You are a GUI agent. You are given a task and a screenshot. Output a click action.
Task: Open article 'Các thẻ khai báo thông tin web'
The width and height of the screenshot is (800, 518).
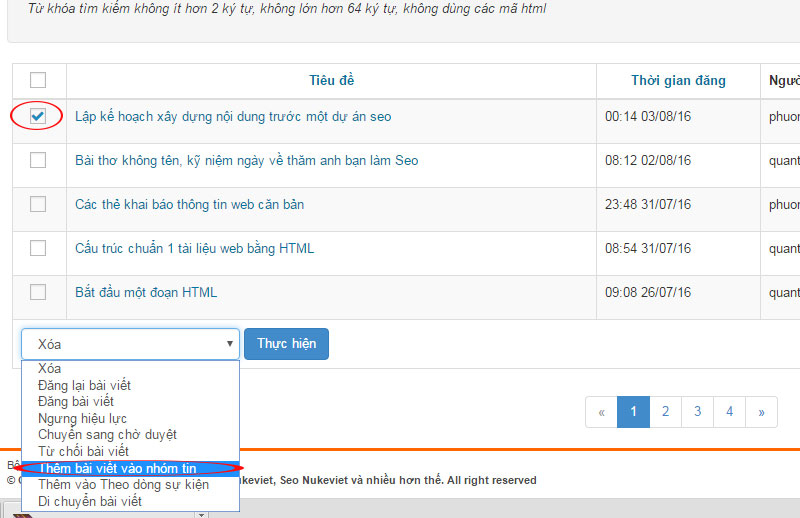click(189, 205)
